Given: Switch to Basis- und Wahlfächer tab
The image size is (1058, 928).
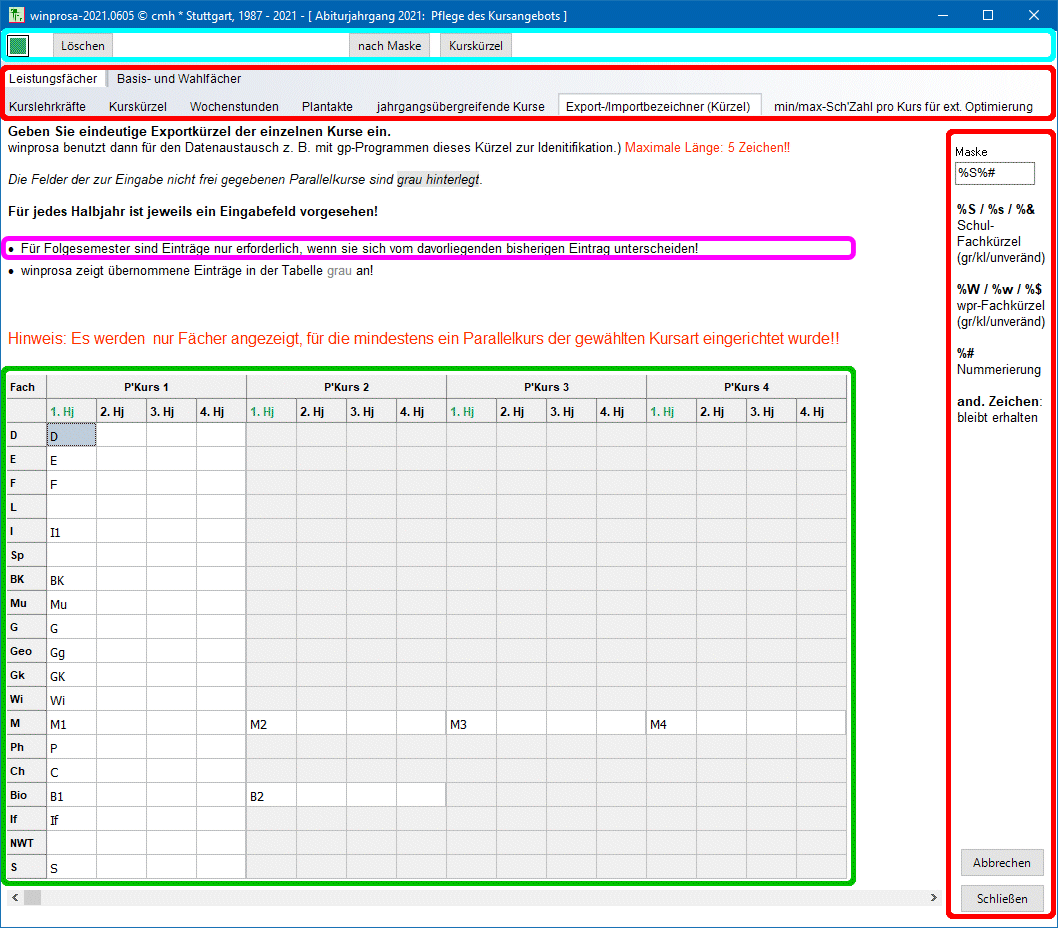Looking at the screenshot, I should point(179,78).
